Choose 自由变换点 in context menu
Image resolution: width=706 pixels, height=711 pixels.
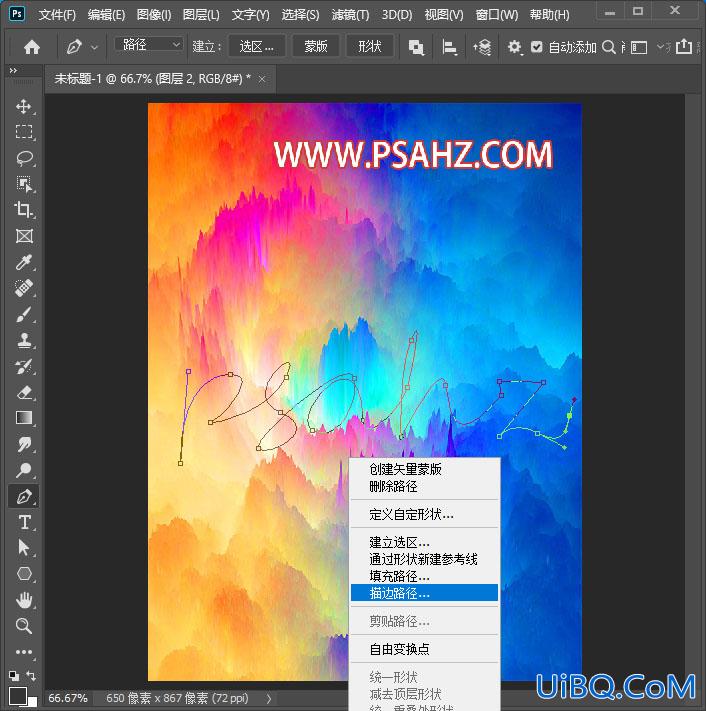click(x=424, y=649)
